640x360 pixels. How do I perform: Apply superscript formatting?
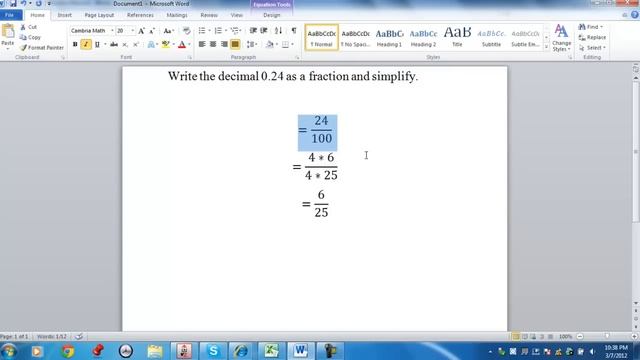click(x=136, y=44)
